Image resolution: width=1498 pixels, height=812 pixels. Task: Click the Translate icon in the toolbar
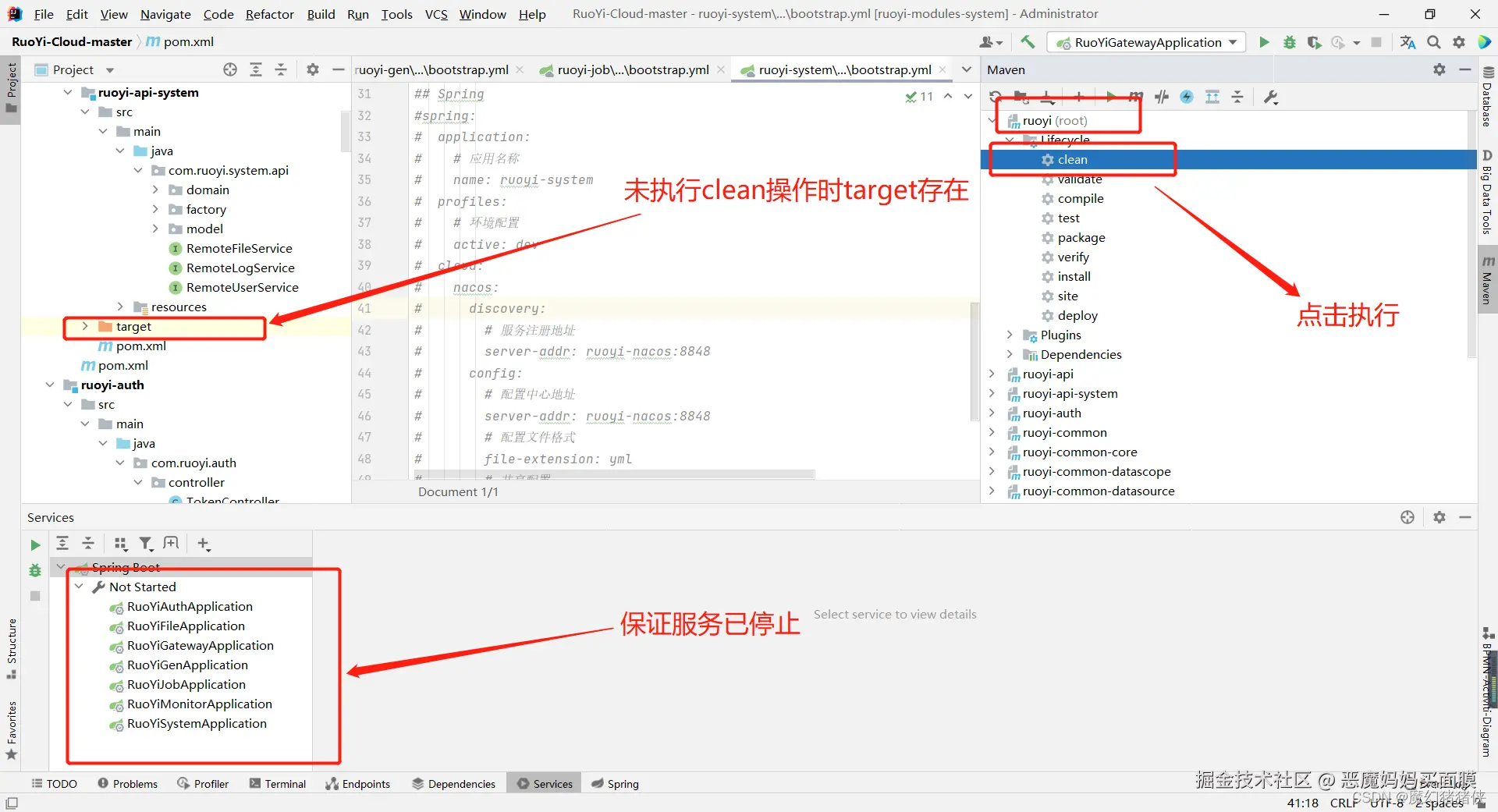point(1407,42)
